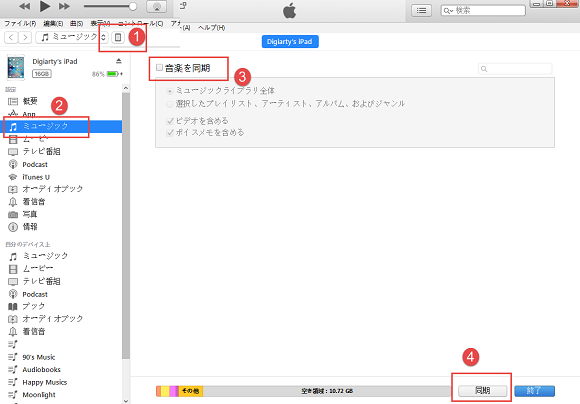Select the Digiarty's iPad tab button
Image resolution: width=580 pixels, height=404 pixels.
click(x=290, y=41)
